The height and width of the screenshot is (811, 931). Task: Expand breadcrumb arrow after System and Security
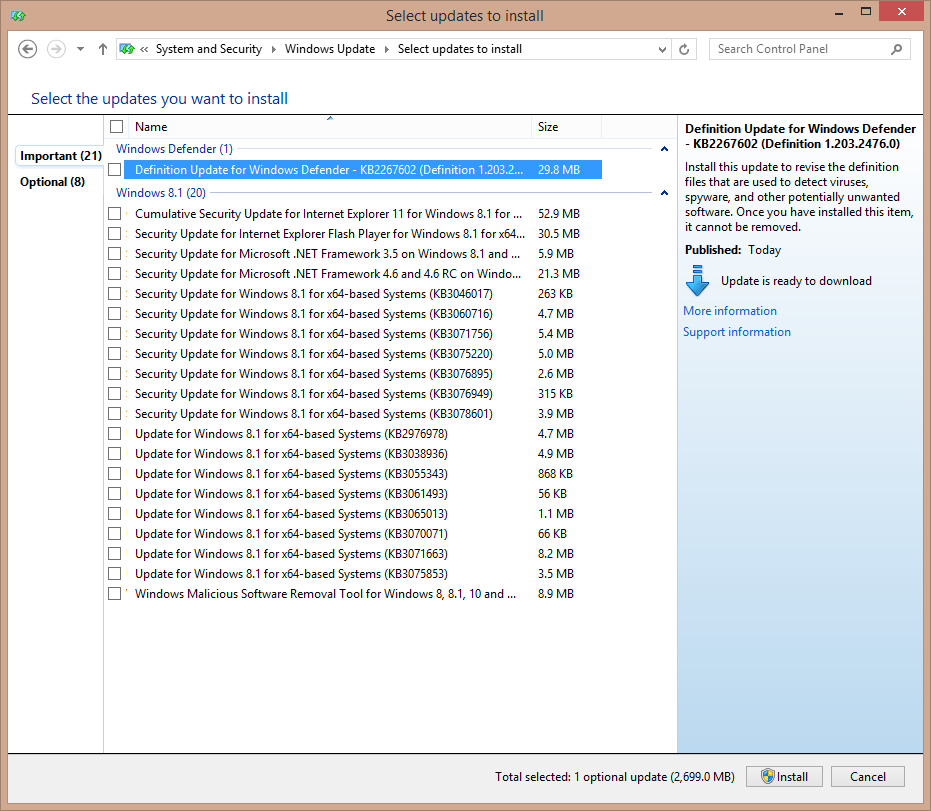274,49
